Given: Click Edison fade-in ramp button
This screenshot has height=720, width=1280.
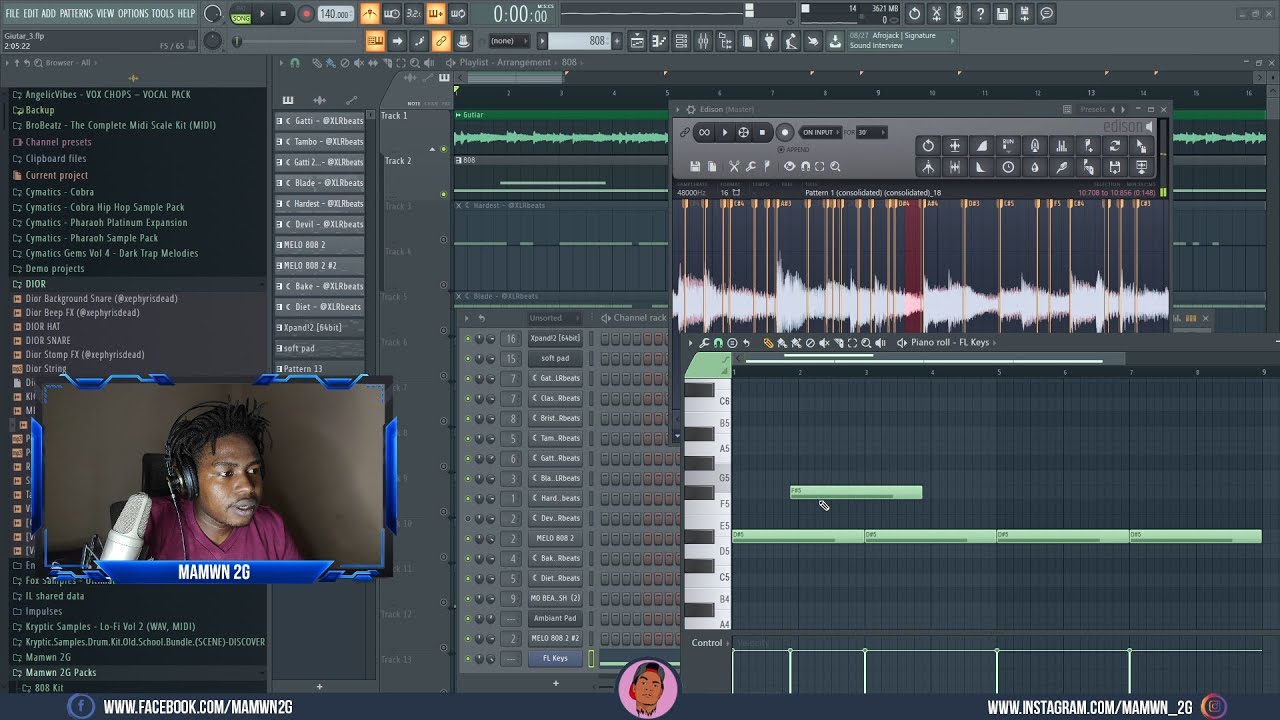Looking at the screenshot, I should point(981,146).
